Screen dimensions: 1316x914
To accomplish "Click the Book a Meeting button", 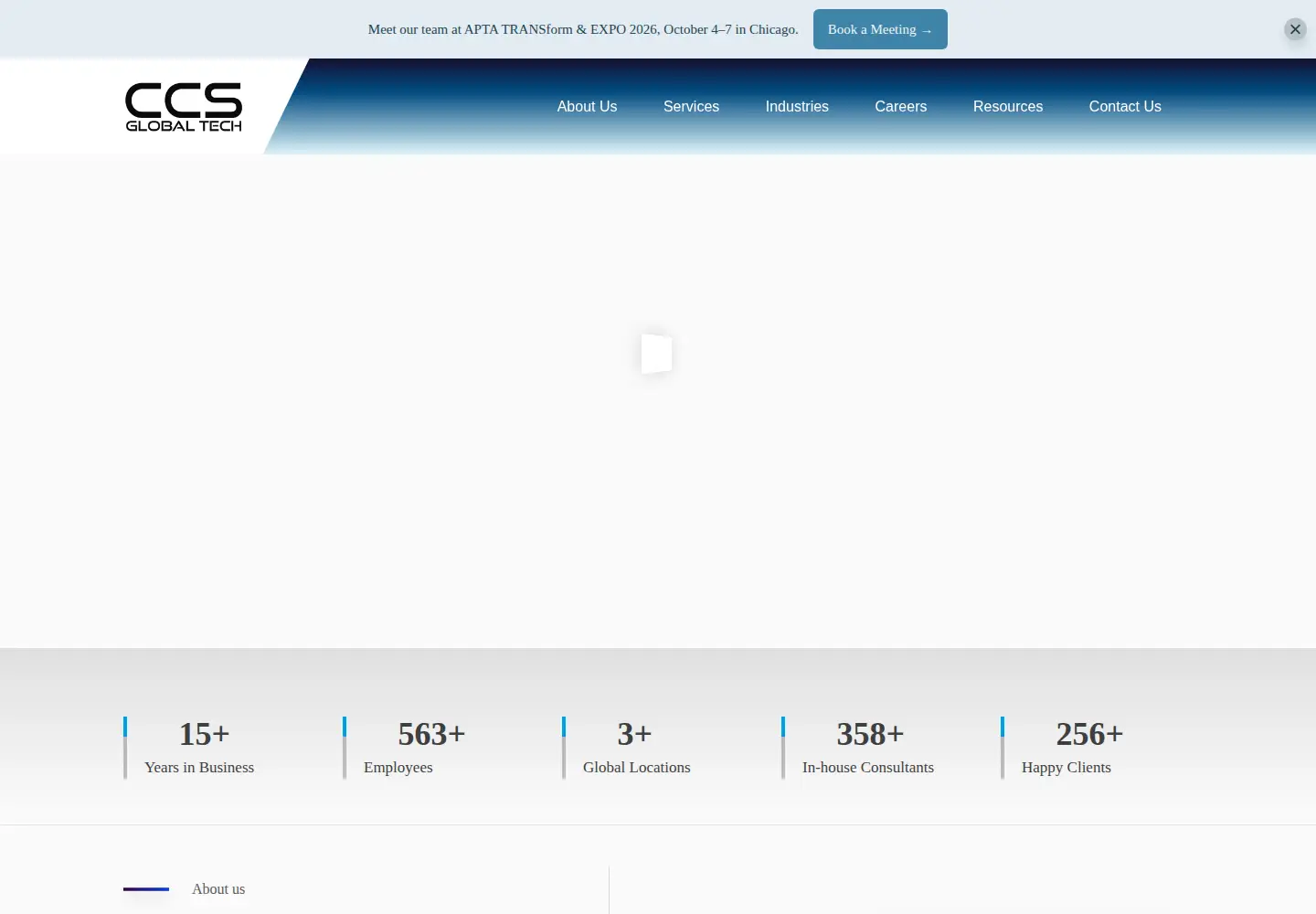I will pyautogui.click(x=880, y=29).
